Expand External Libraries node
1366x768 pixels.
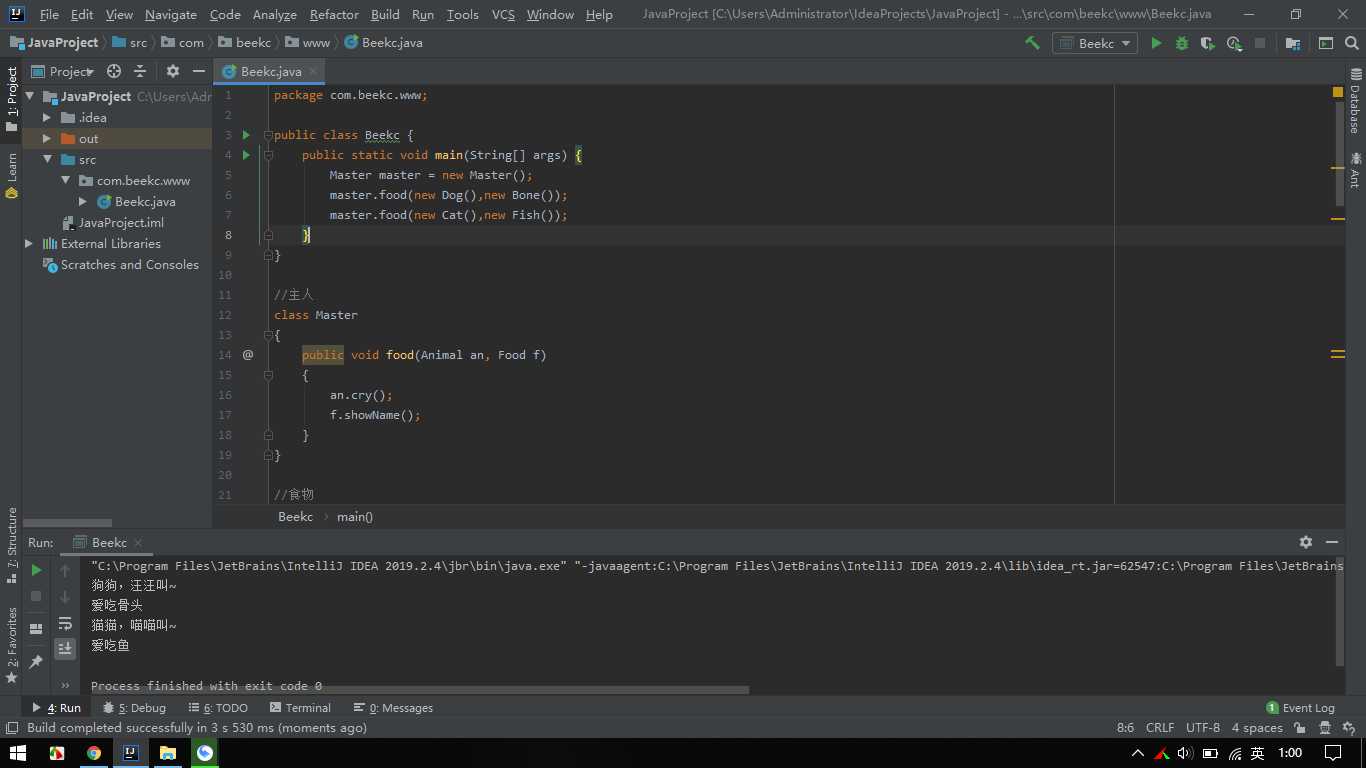coord(29,244)
